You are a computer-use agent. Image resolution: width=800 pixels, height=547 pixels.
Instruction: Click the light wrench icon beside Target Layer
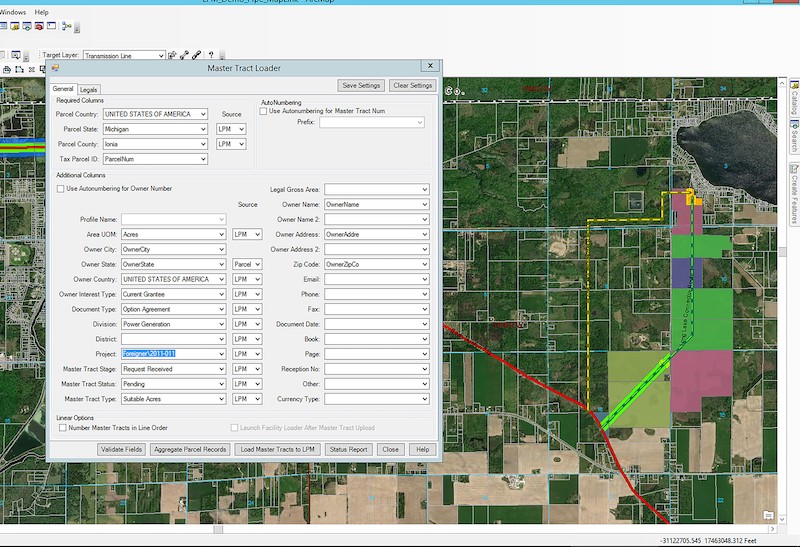point(184,55)
